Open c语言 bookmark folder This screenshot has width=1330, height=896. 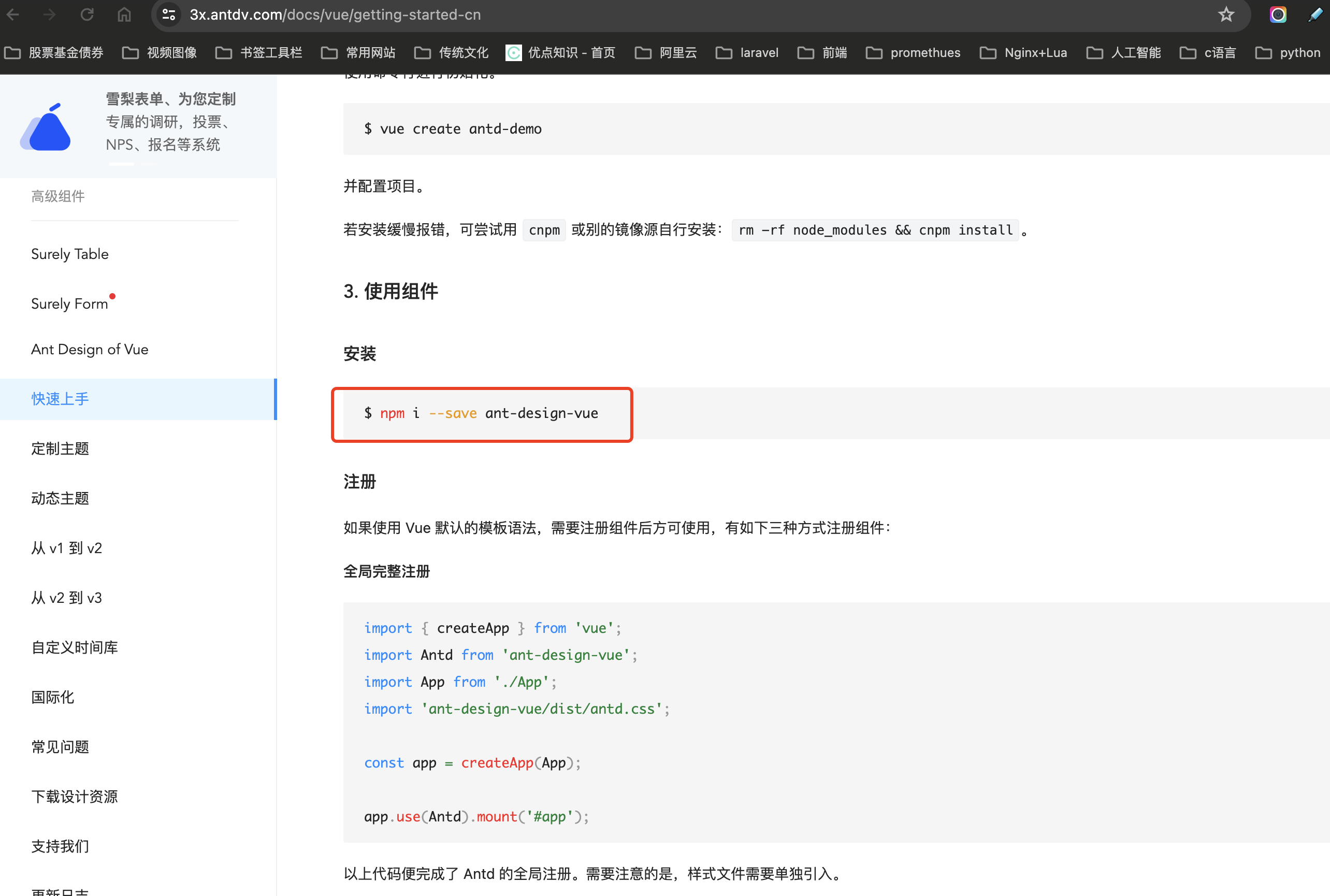click(x=1208, y=53)
